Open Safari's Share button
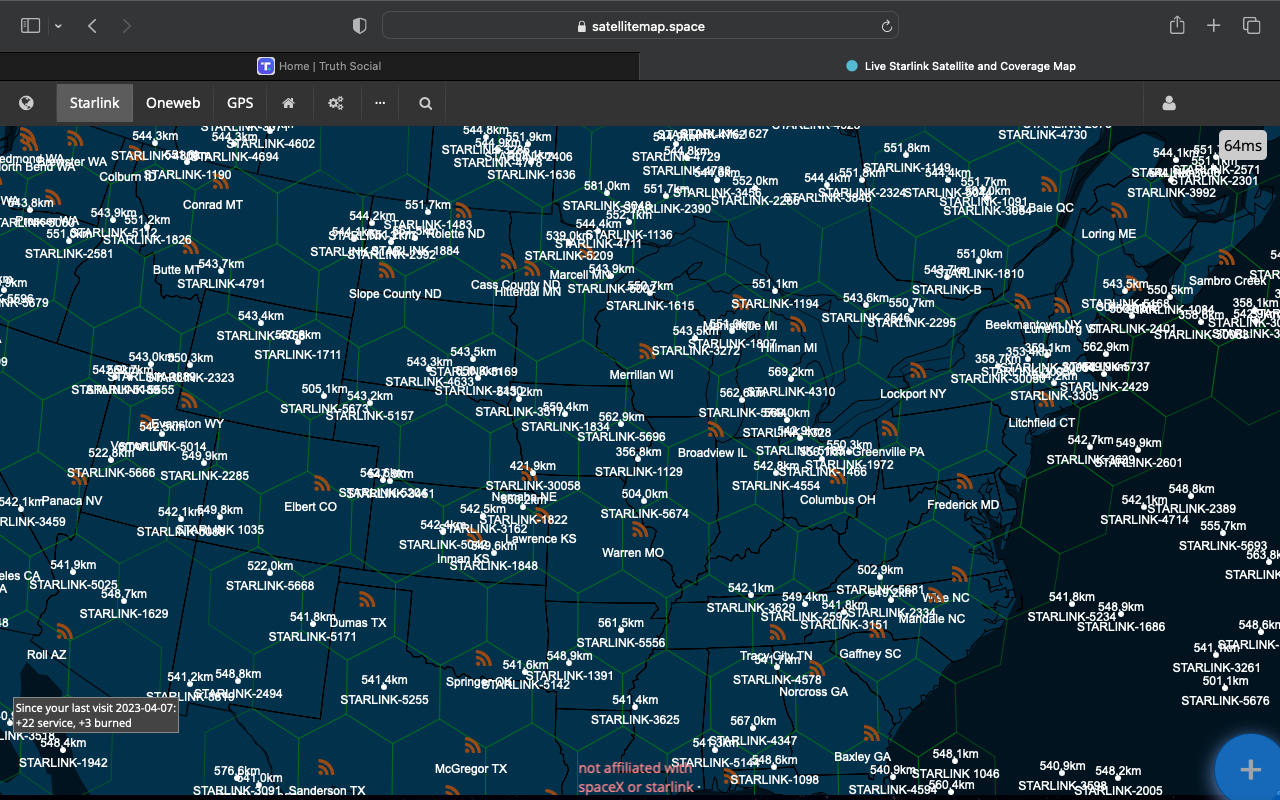 [x=1178, y=26]
